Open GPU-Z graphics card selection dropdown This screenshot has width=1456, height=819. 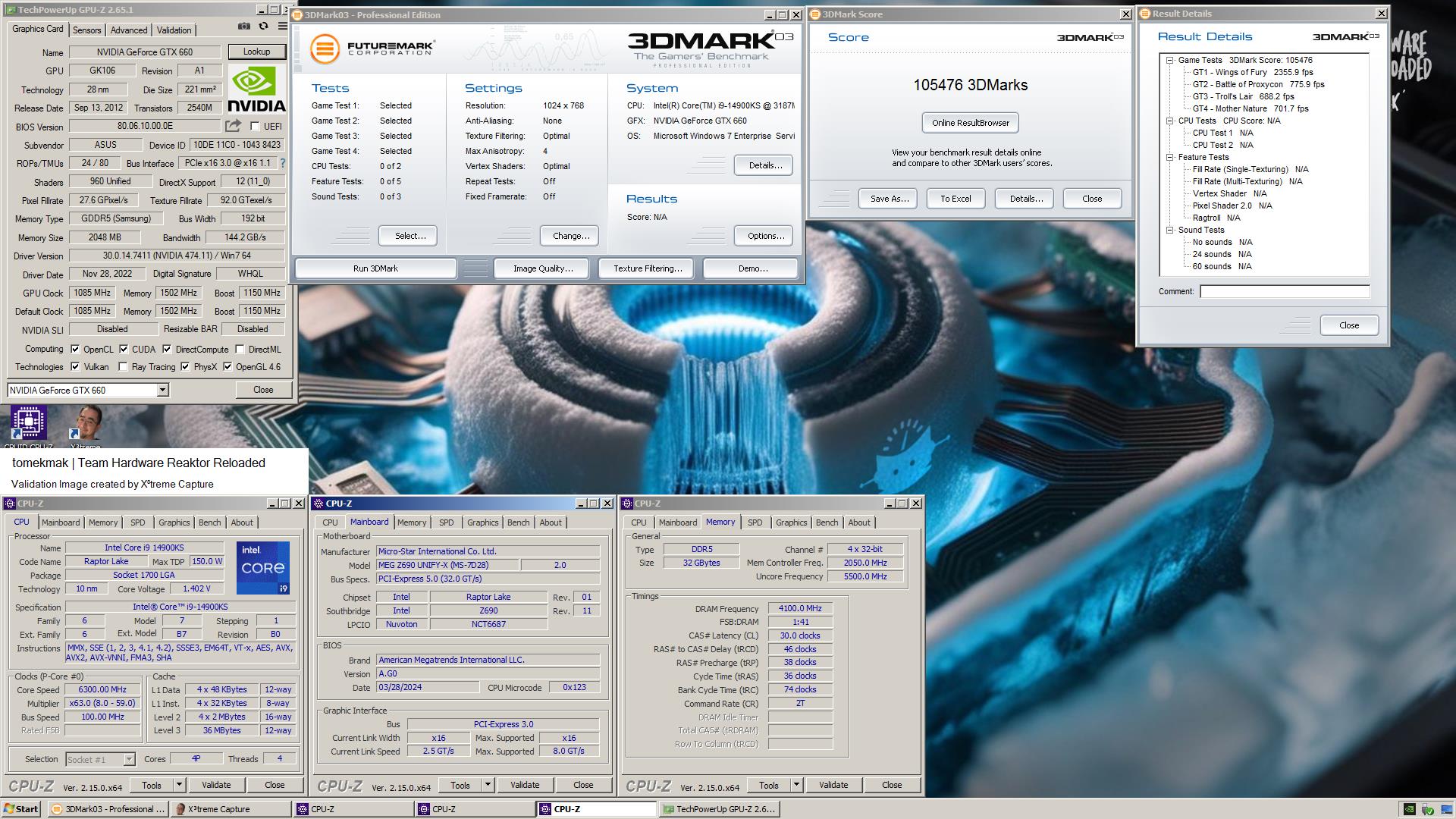pos(162,390)
